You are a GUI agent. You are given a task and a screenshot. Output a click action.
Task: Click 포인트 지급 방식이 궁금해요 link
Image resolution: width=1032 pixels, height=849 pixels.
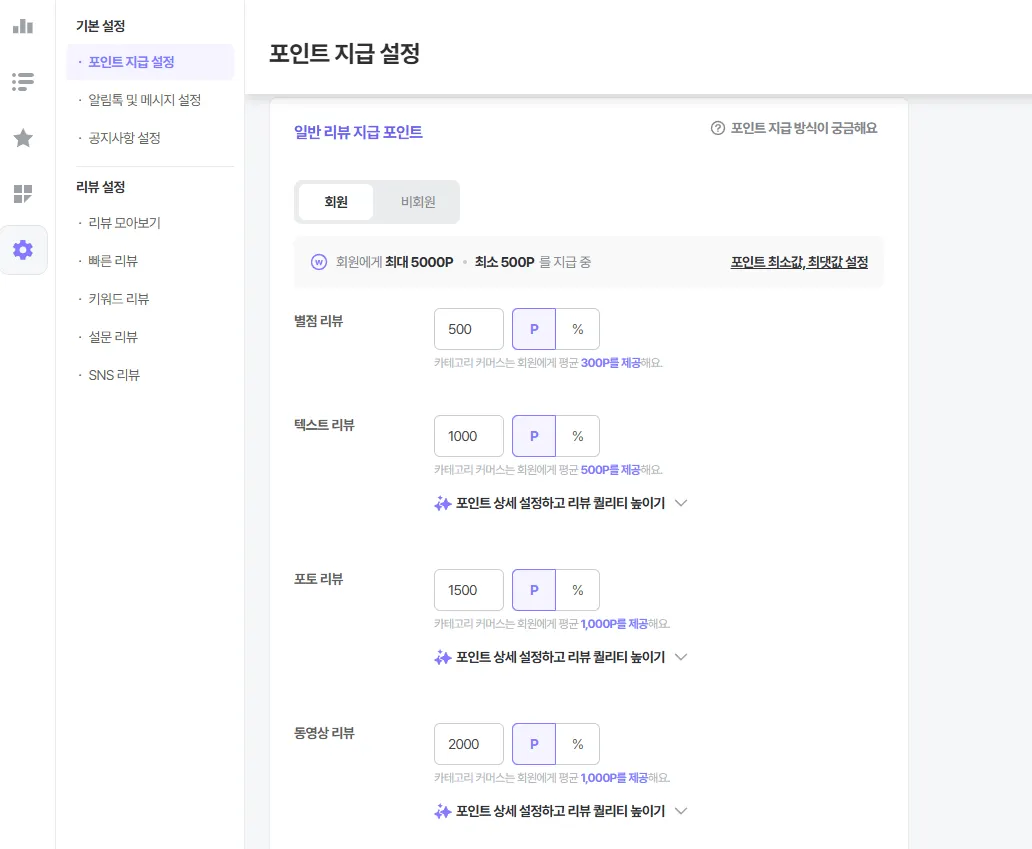(803, 128)
